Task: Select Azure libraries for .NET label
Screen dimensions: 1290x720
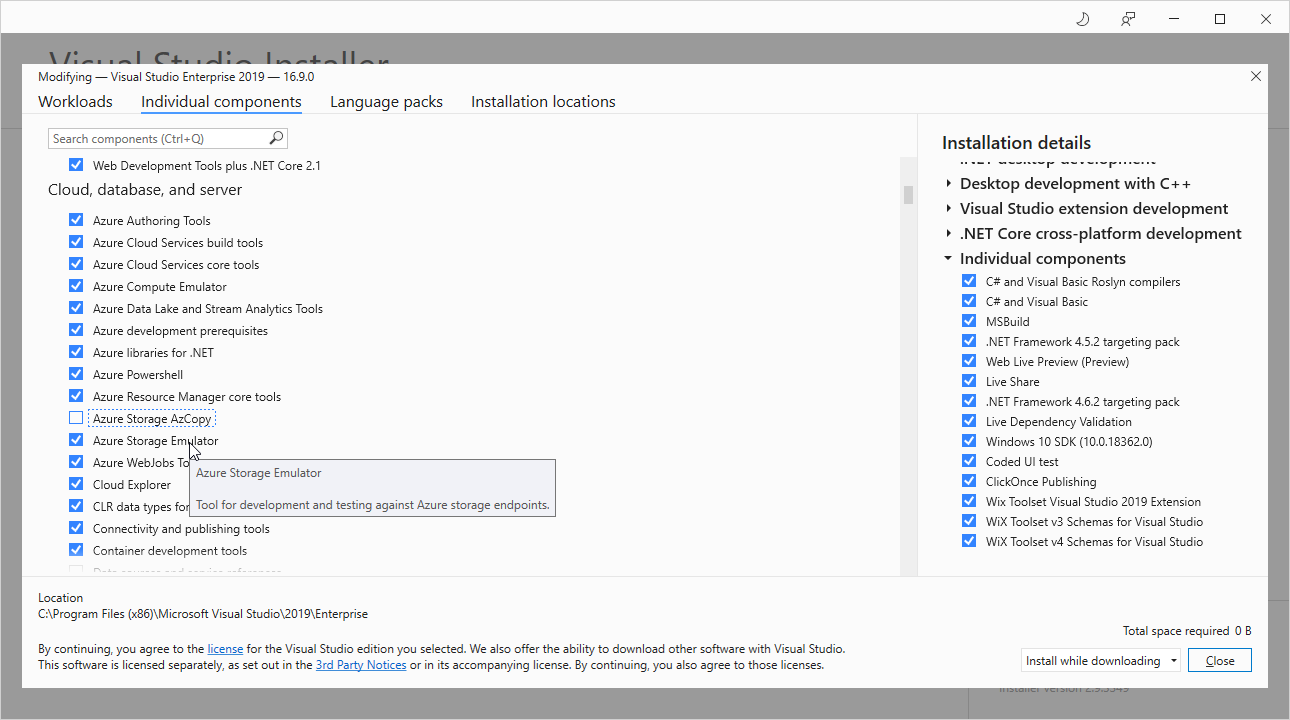Action: point(153,352)
